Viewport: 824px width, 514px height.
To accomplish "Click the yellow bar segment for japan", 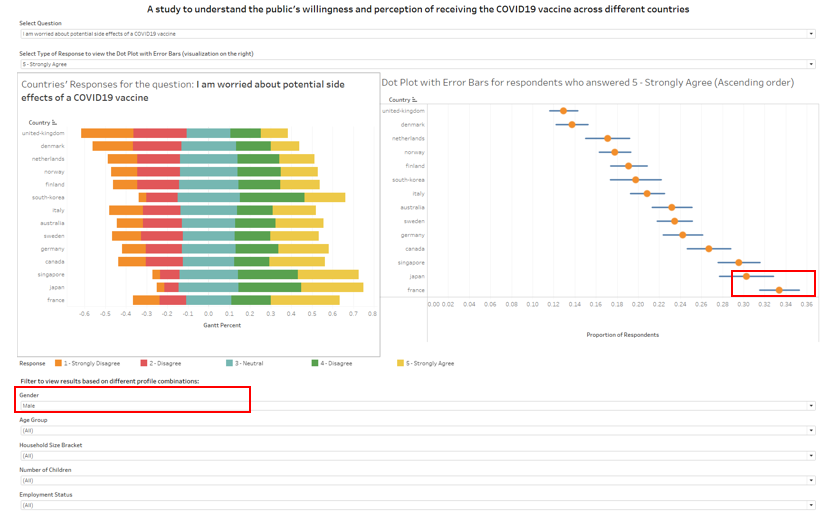I will point(332,287).
